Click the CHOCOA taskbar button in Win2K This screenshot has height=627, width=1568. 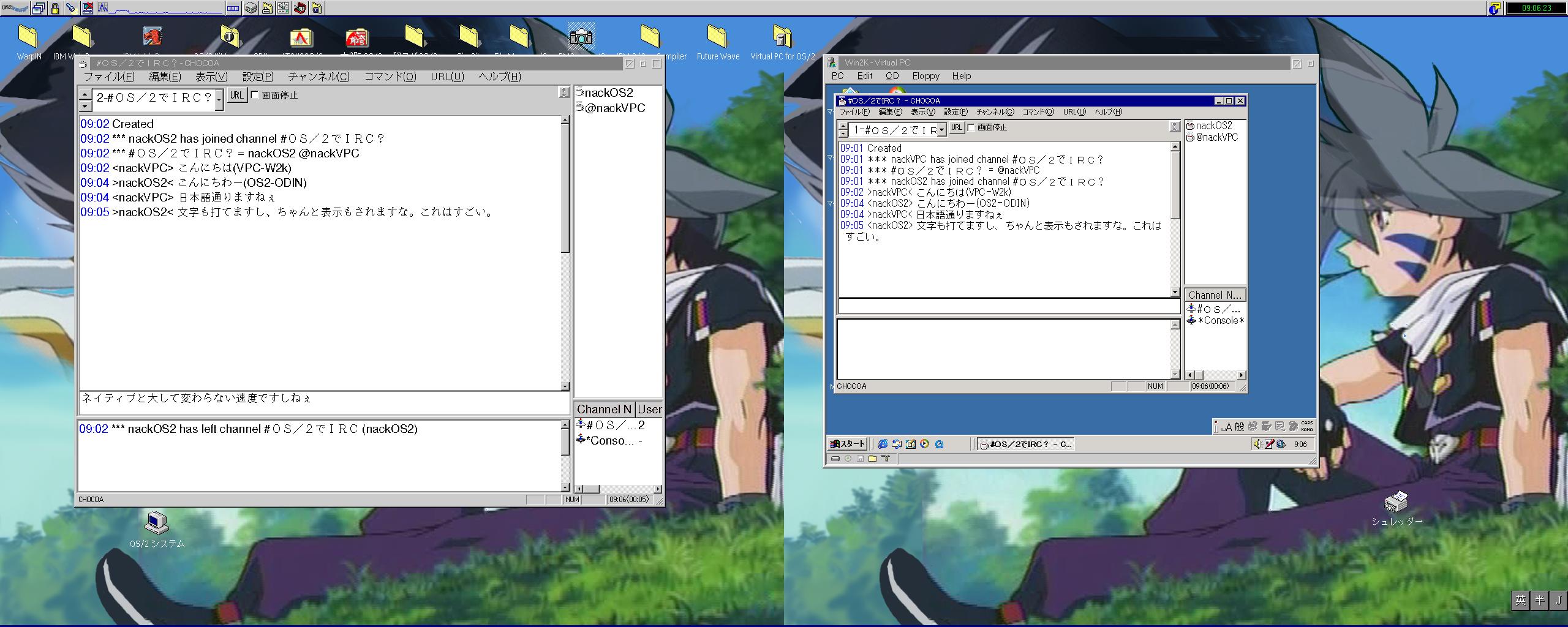click(x=1026, y=444)
